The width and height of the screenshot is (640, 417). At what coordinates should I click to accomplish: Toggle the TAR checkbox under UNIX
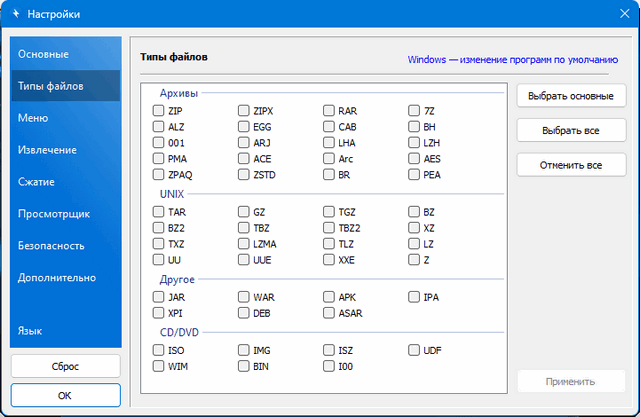(x=159, y=212)
